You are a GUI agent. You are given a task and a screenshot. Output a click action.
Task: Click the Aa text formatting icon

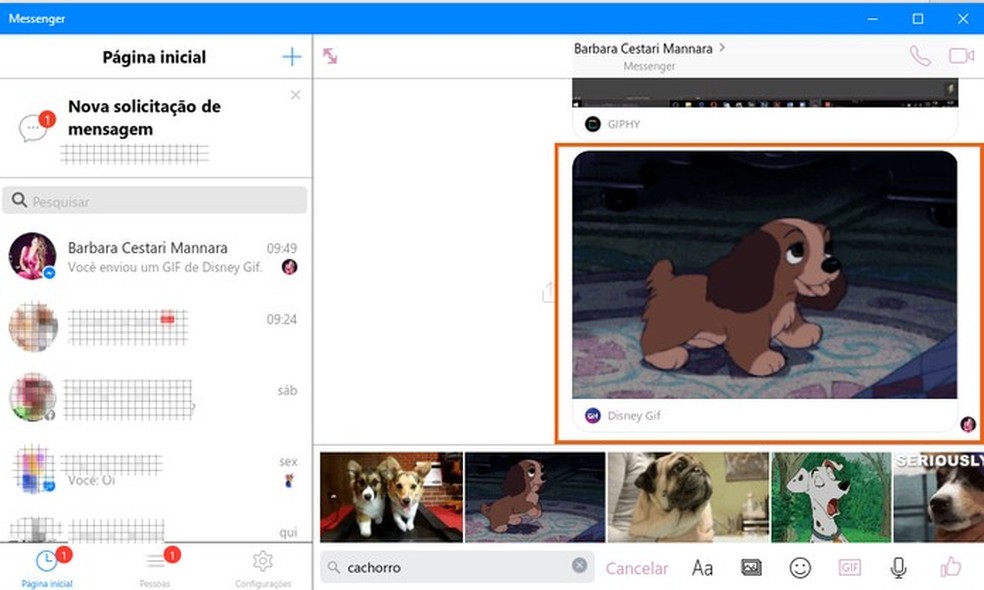702,567
